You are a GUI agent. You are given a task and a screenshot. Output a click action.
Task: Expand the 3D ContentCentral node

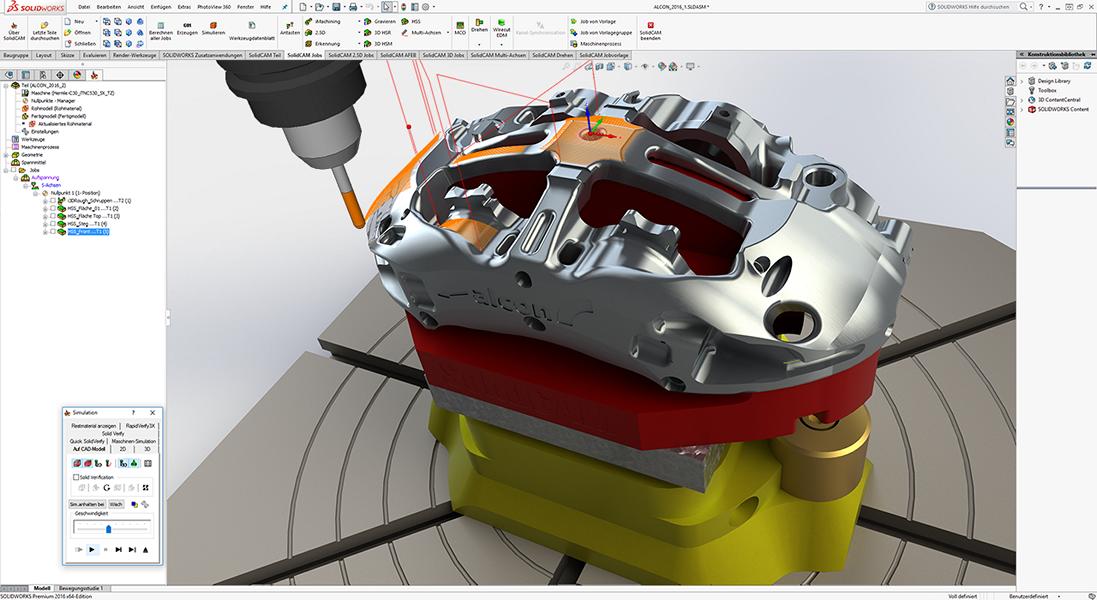coord(1022,100)
